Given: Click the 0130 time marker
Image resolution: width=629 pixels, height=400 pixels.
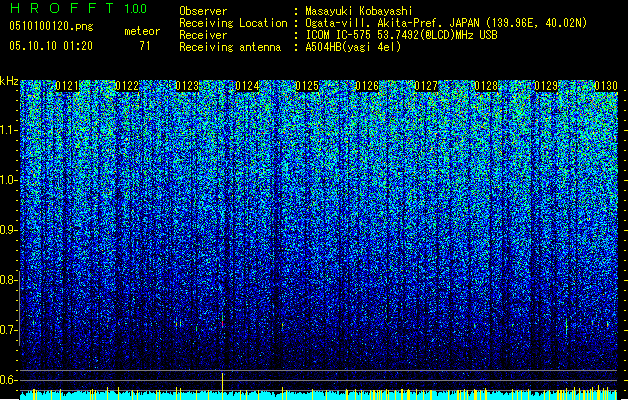Looking at the screenshot, I should click(606, 86).
